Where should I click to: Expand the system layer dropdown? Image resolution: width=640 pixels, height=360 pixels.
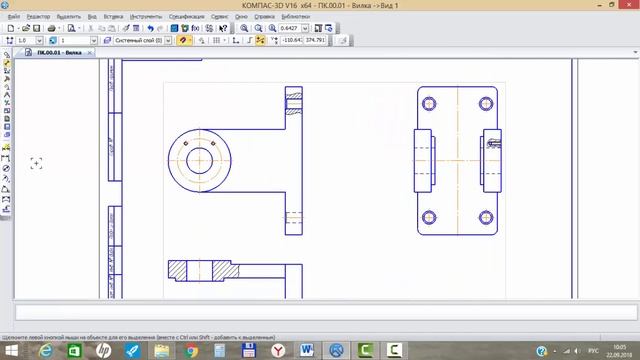coord(168,40)
